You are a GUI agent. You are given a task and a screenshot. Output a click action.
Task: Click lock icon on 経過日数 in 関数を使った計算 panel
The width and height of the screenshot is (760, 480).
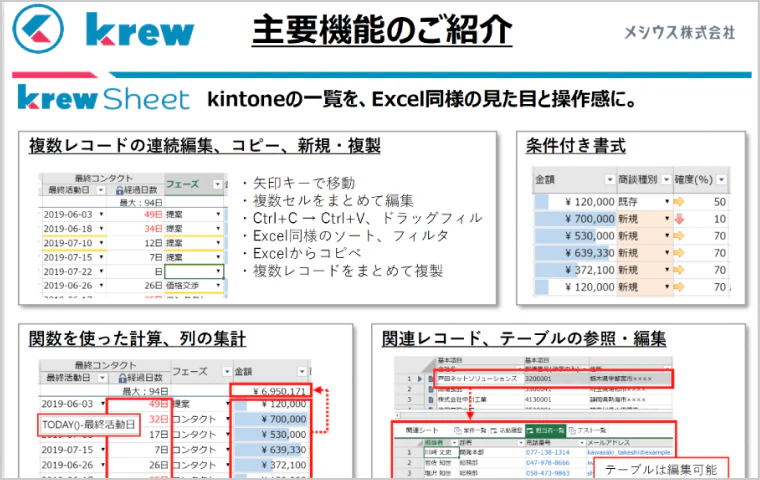[x=123, y=378]
